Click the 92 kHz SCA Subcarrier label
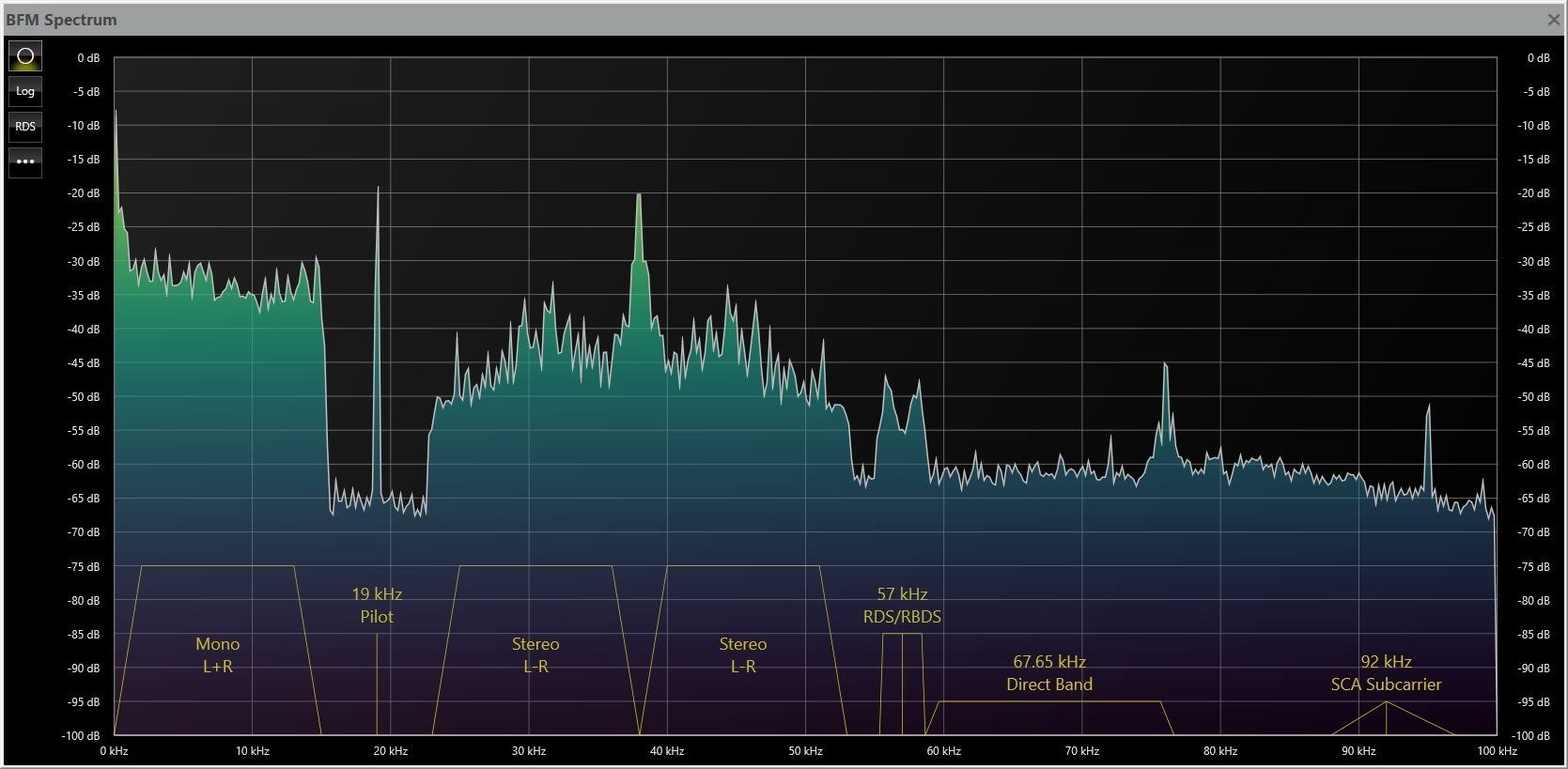The width and height of the screenshot is (1568, 769). pos(1386,673)
